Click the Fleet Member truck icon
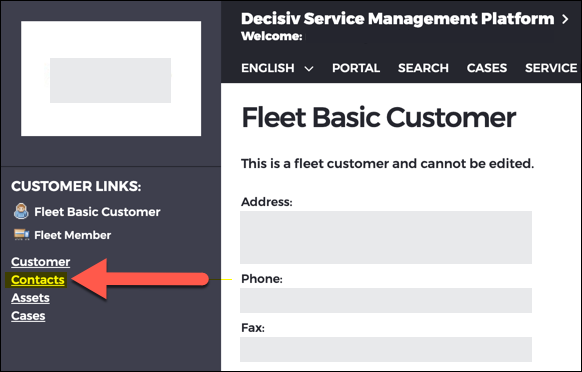 coord(22,235)
